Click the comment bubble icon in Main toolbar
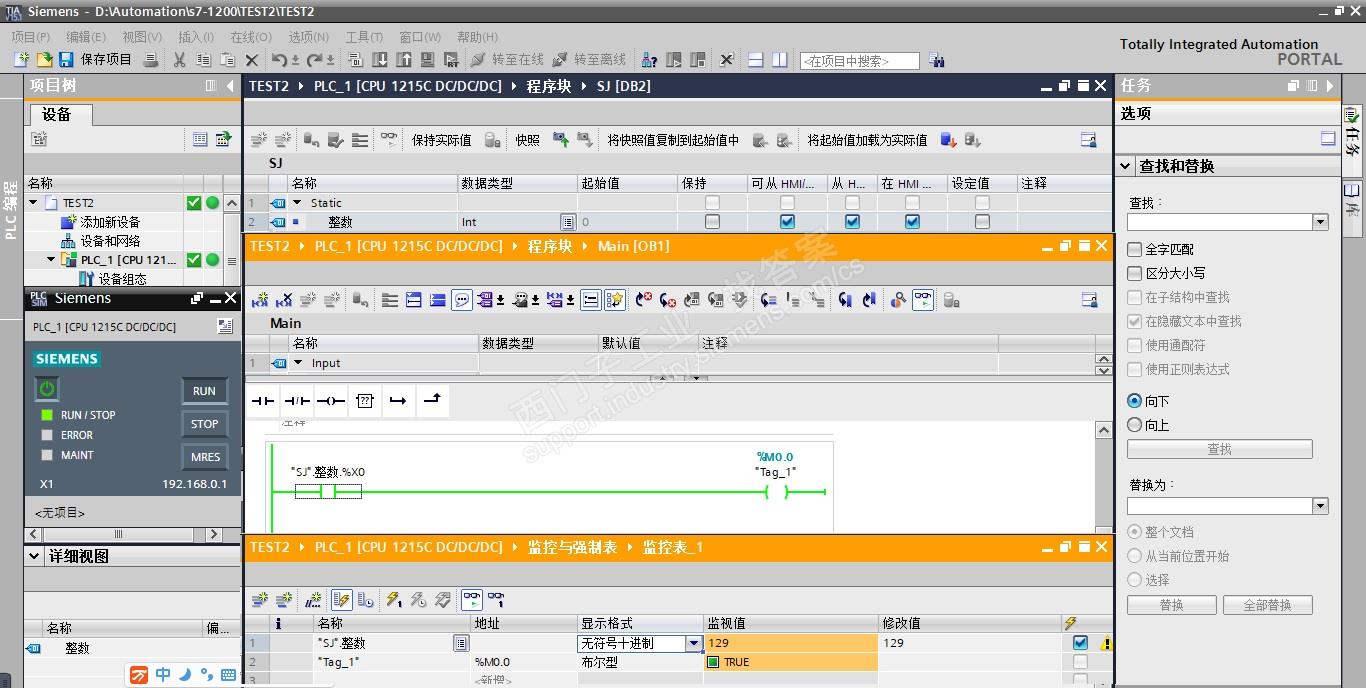Image resolution: width=1366 pixels, height=688 pixels. [x=462, y=299]
